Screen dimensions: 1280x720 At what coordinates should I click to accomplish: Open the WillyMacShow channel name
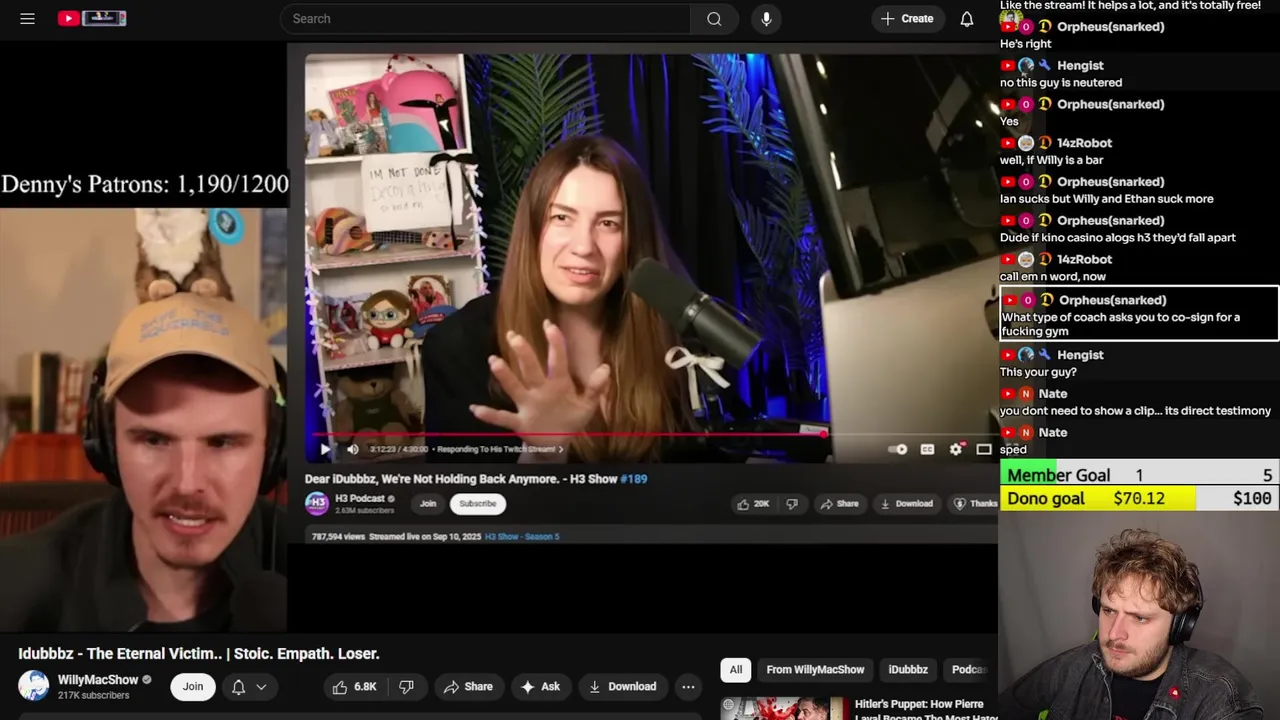click(98, 680)
